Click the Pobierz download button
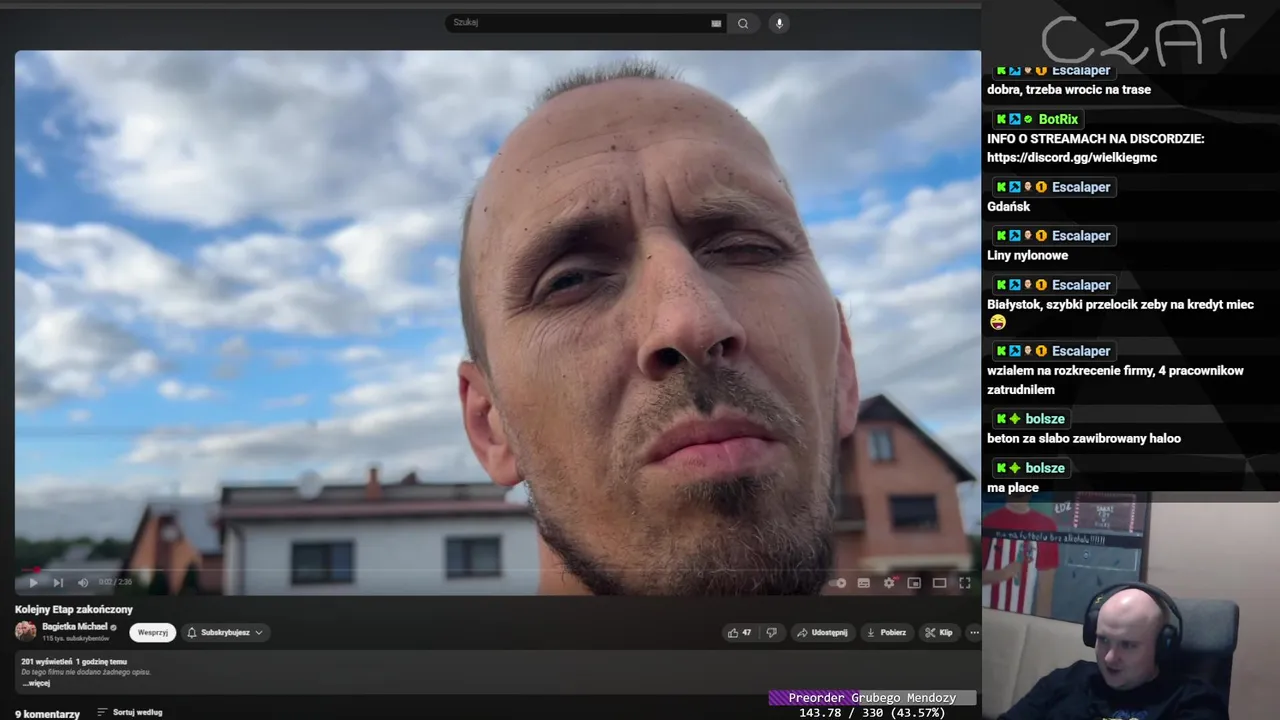Viewport: 1280px width, 720px height. click(x=886, y=632)
